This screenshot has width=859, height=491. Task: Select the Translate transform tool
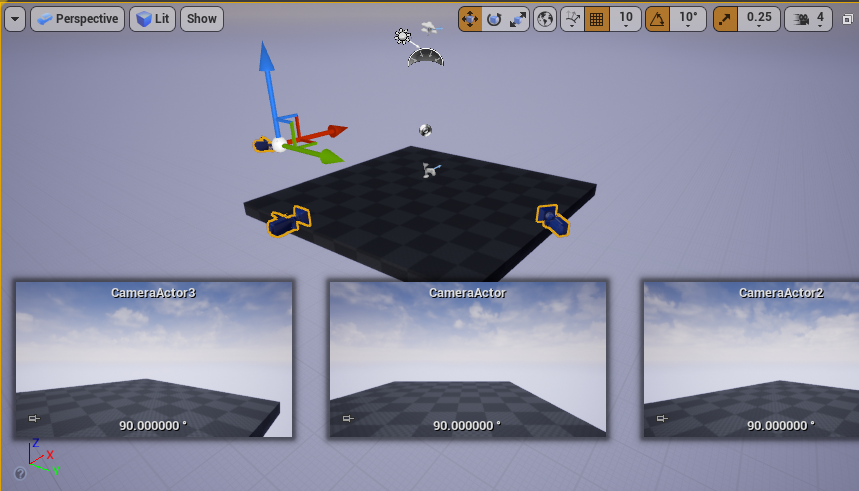click(x=470, y=19)
